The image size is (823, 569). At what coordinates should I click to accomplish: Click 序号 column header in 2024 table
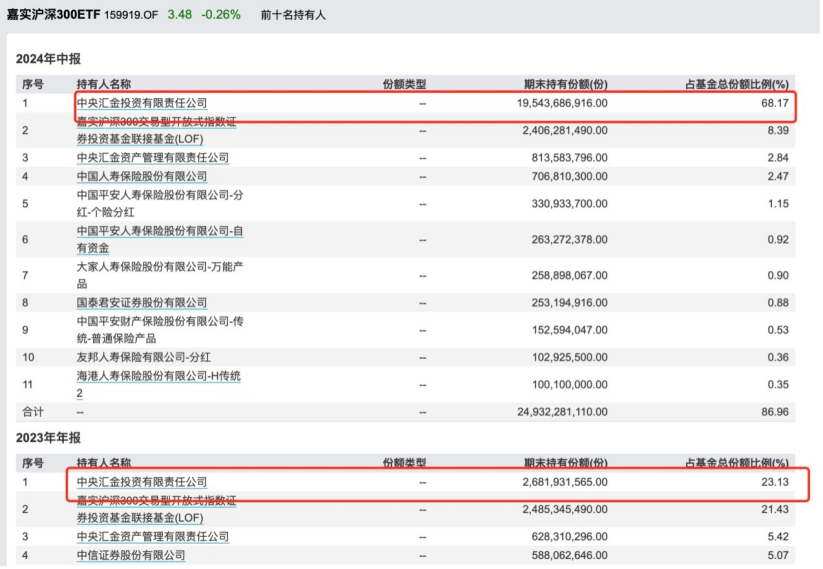33,84
